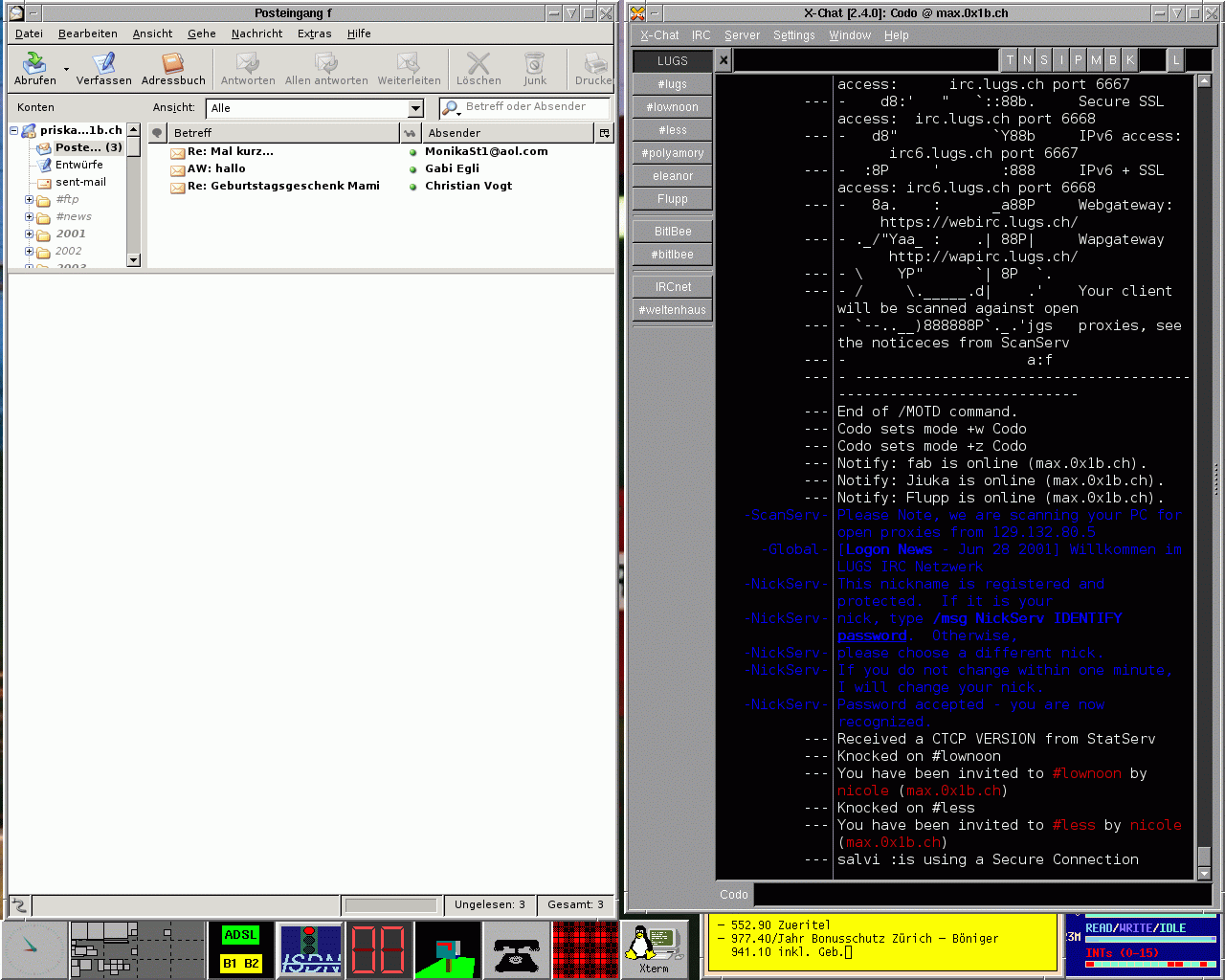Viewport: 1225px width, 980px height.
Task: Open the Ansicht menu in mail window
Action: pyautogui.click(x=152, y=33)
